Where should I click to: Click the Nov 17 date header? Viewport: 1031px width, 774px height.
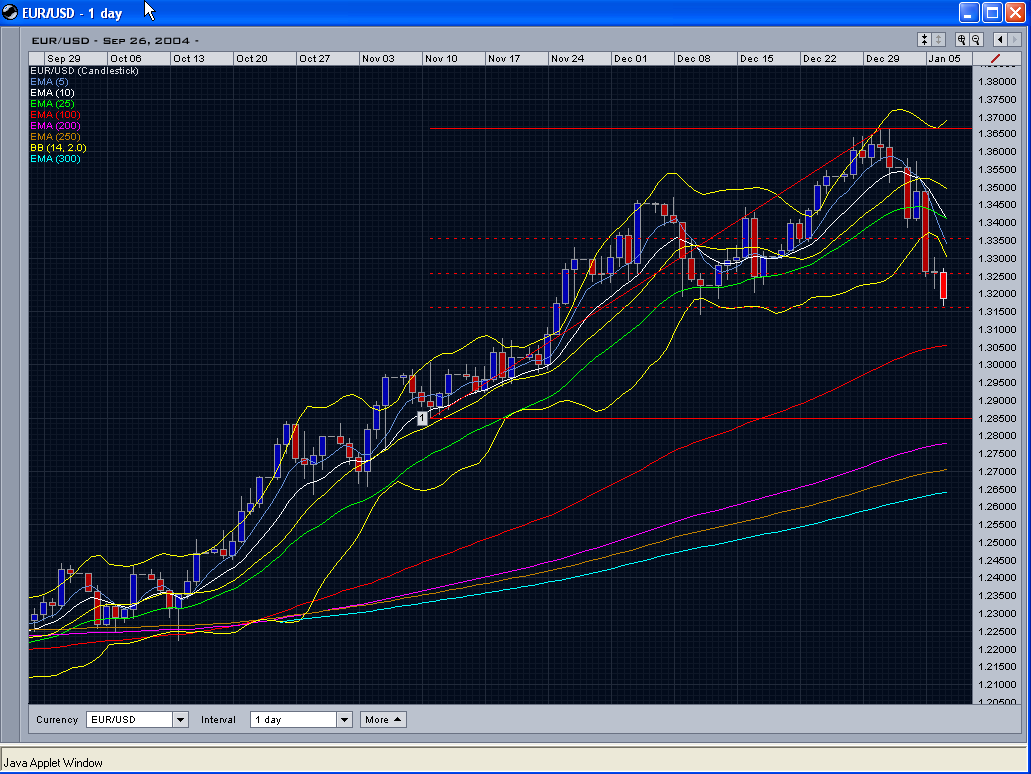pos(504,59)
